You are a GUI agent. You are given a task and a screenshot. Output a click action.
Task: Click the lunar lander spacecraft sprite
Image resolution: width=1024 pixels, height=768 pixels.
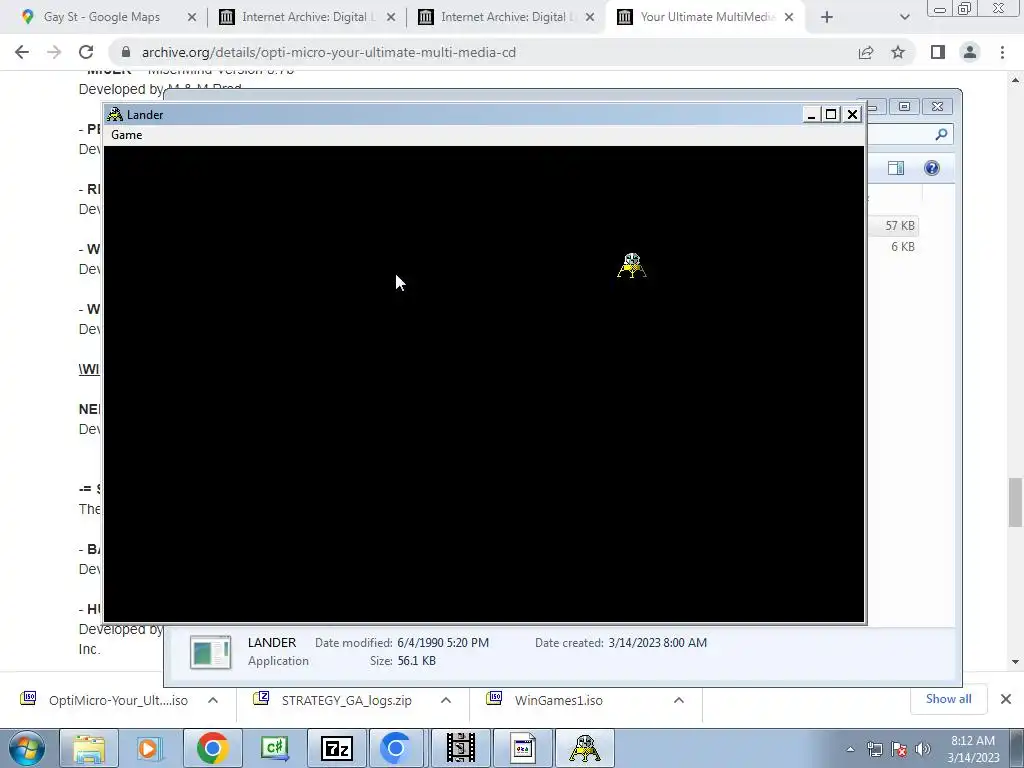632,266
